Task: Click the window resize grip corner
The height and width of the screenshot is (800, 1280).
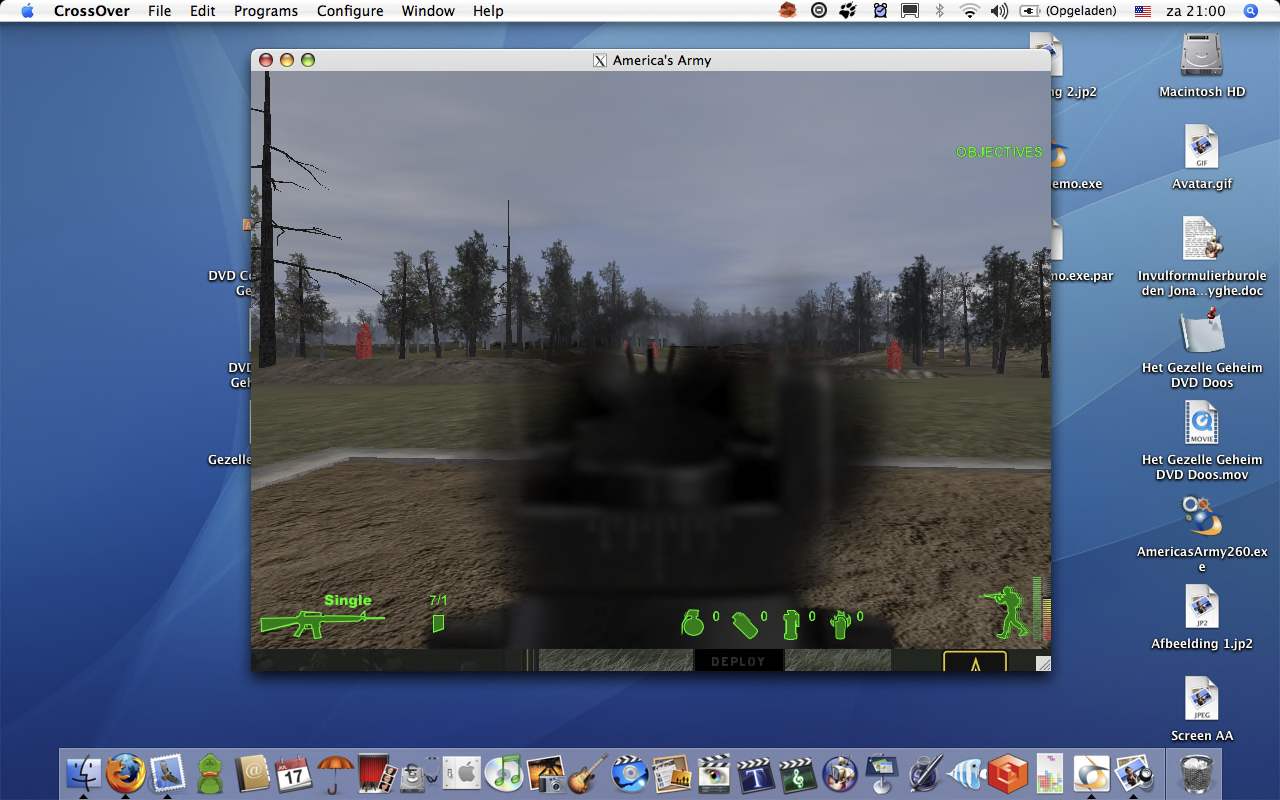Action: pyautogui.click(x=1043, y=663)
